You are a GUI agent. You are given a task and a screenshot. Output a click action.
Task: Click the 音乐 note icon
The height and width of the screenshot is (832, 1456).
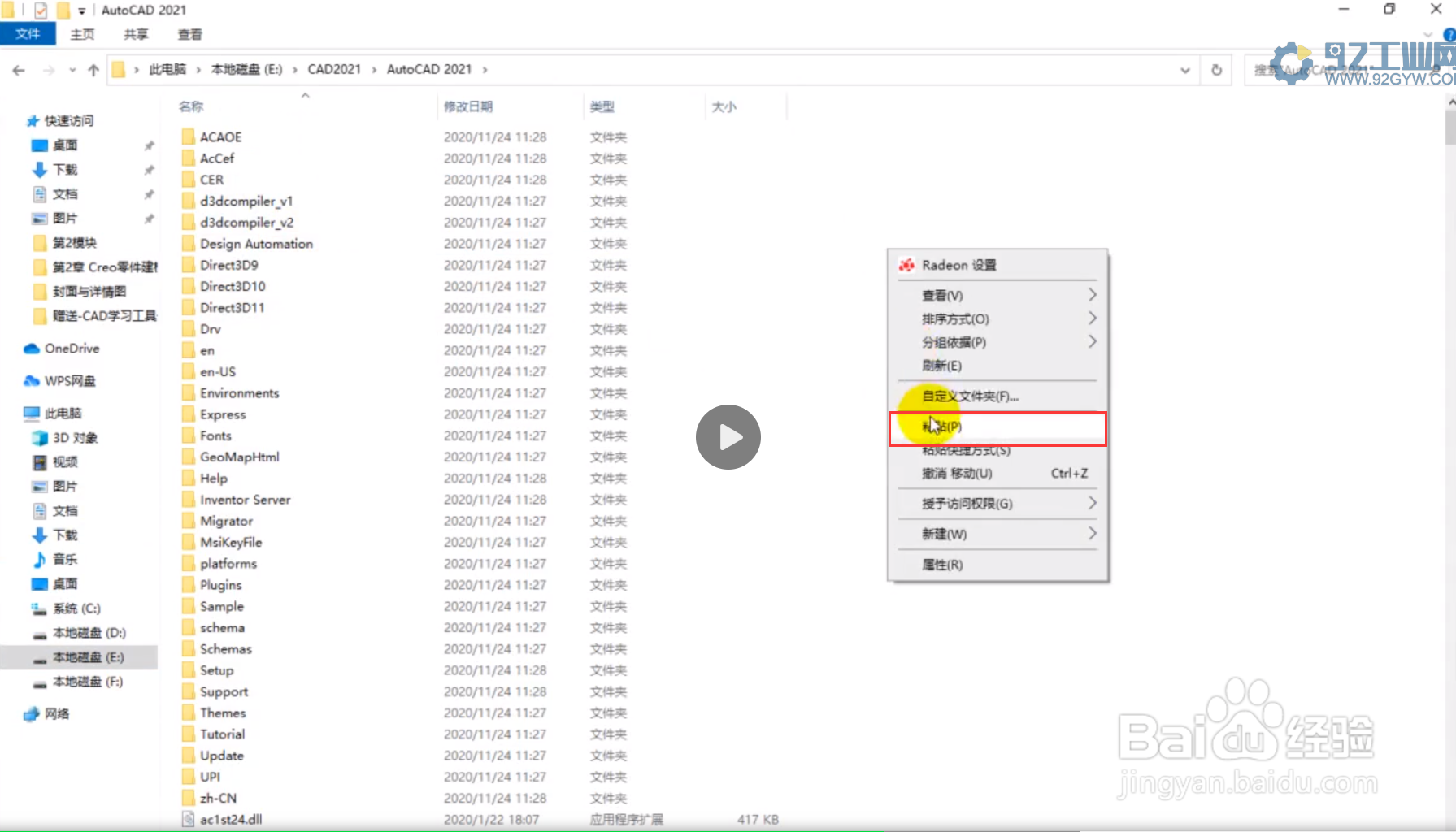[x=39, y=560]
